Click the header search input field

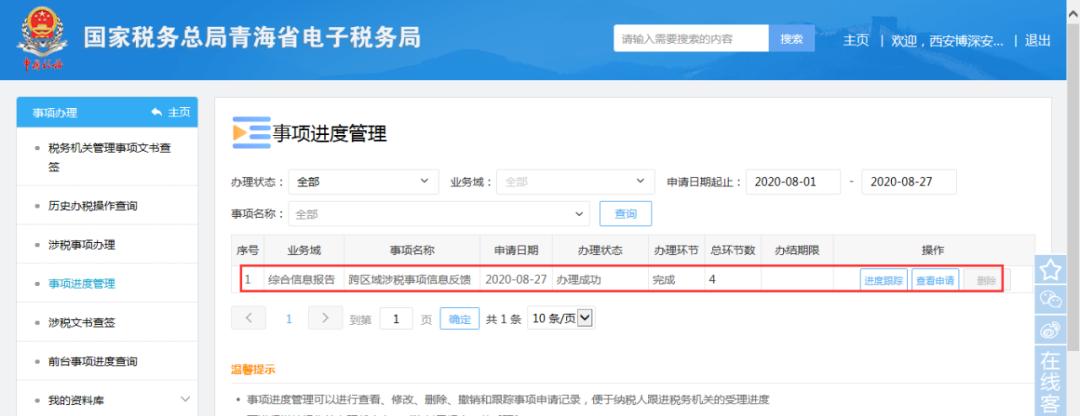(x=691, y=39)
